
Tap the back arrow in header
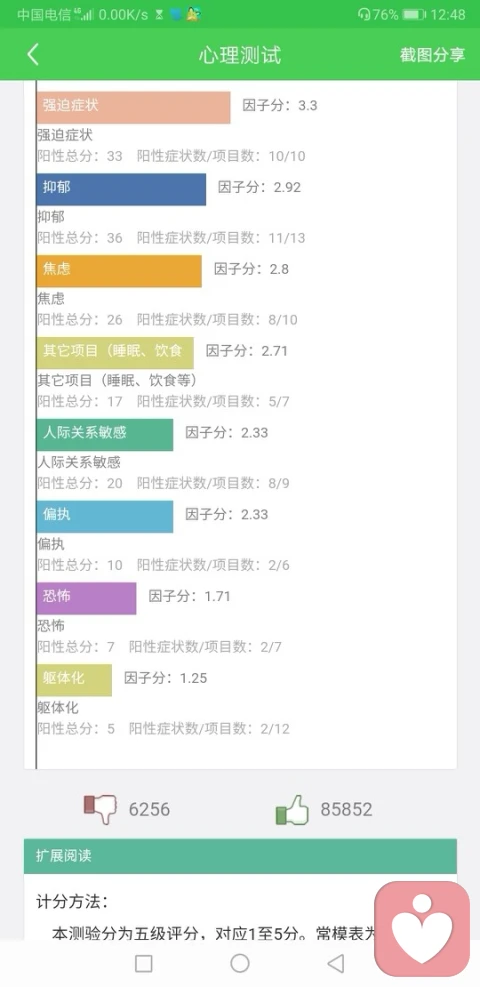click(33, 55)
